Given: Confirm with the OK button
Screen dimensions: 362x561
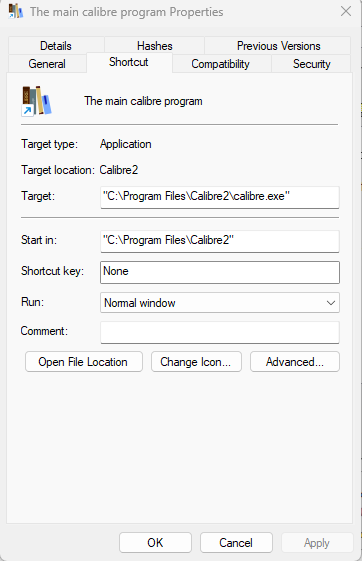Looking at the screenshot, I should pos(155,542).
